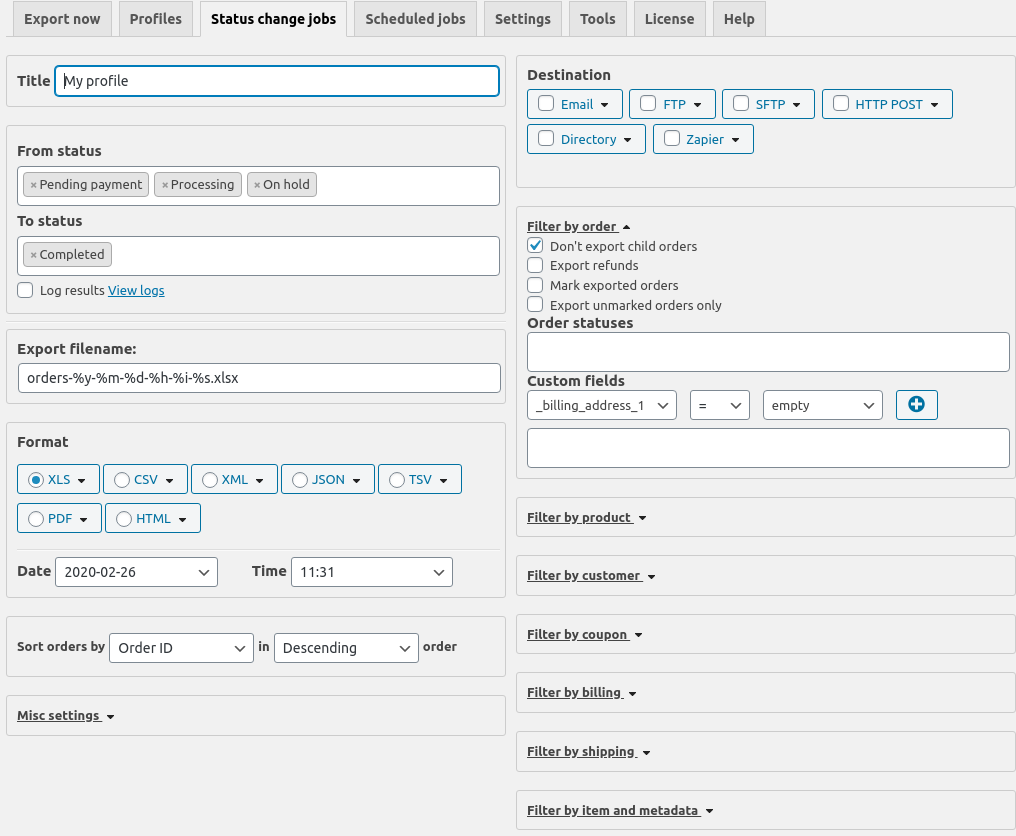This screenshot has width=1016, height=836.
Task: Open CSV format options arrow
Action: [x=170, y=481]
